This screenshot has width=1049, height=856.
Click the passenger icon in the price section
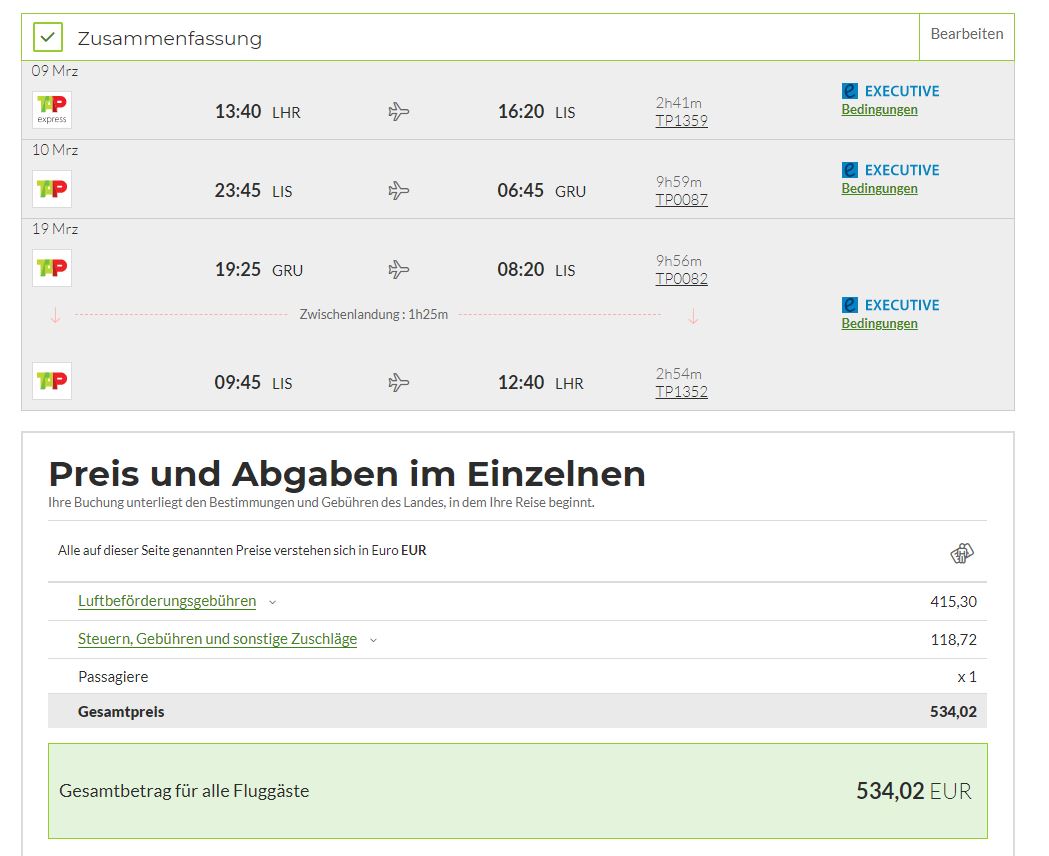pos(962,553)
